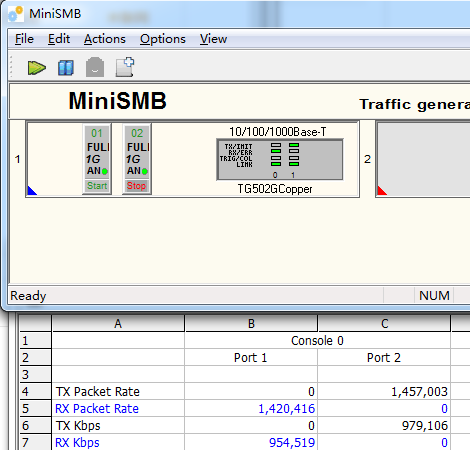The height and width of the screenshot is (450, 470).
Task: Click the value 954,519 cell
Action: click(251, 442)
